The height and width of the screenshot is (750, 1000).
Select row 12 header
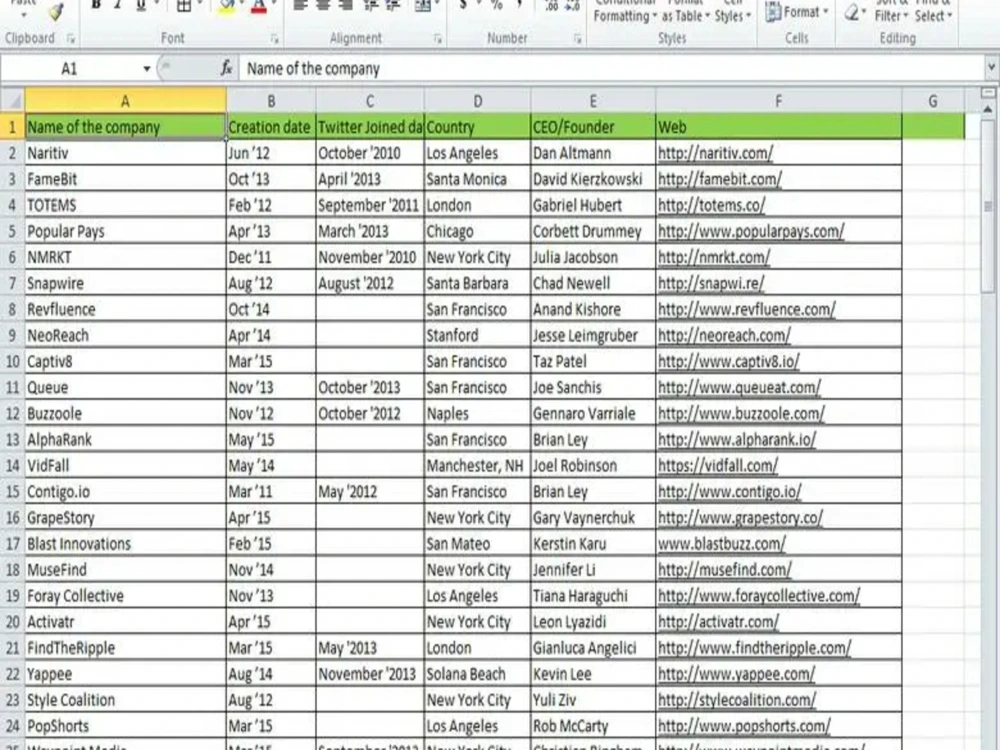click(12, 413)
